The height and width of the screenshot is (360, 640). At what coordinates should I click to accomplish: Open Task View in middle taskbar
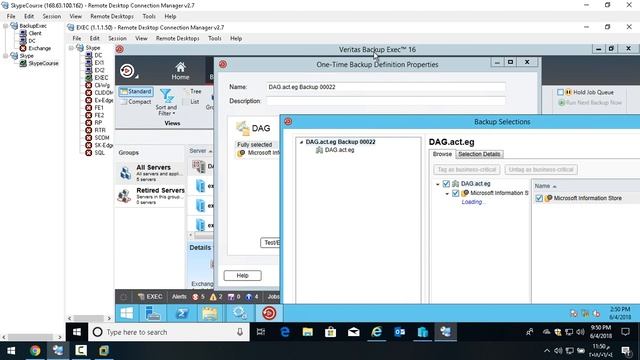261,332
